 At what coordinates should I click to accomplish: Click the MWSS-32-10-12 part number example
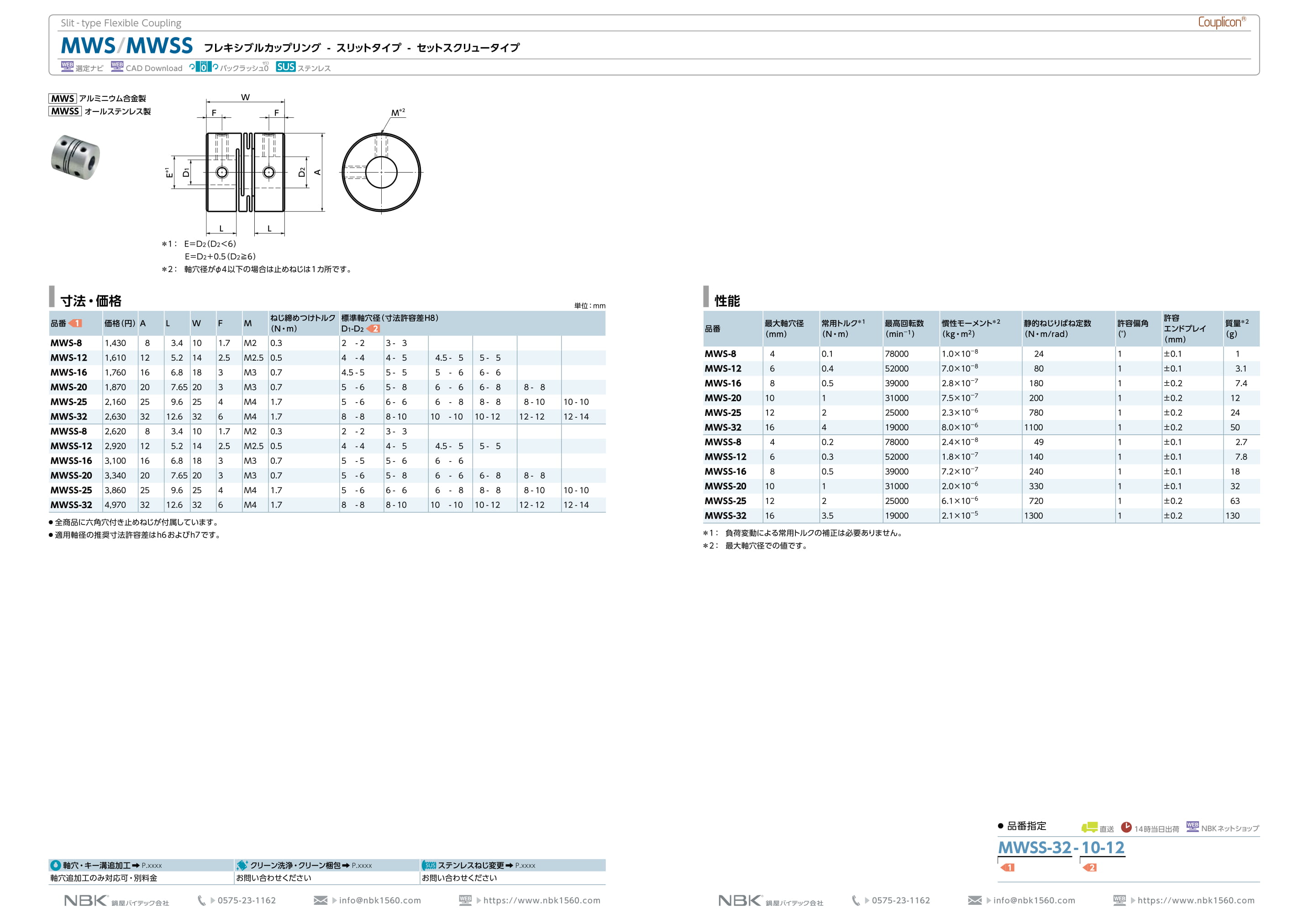point(1061,848)
